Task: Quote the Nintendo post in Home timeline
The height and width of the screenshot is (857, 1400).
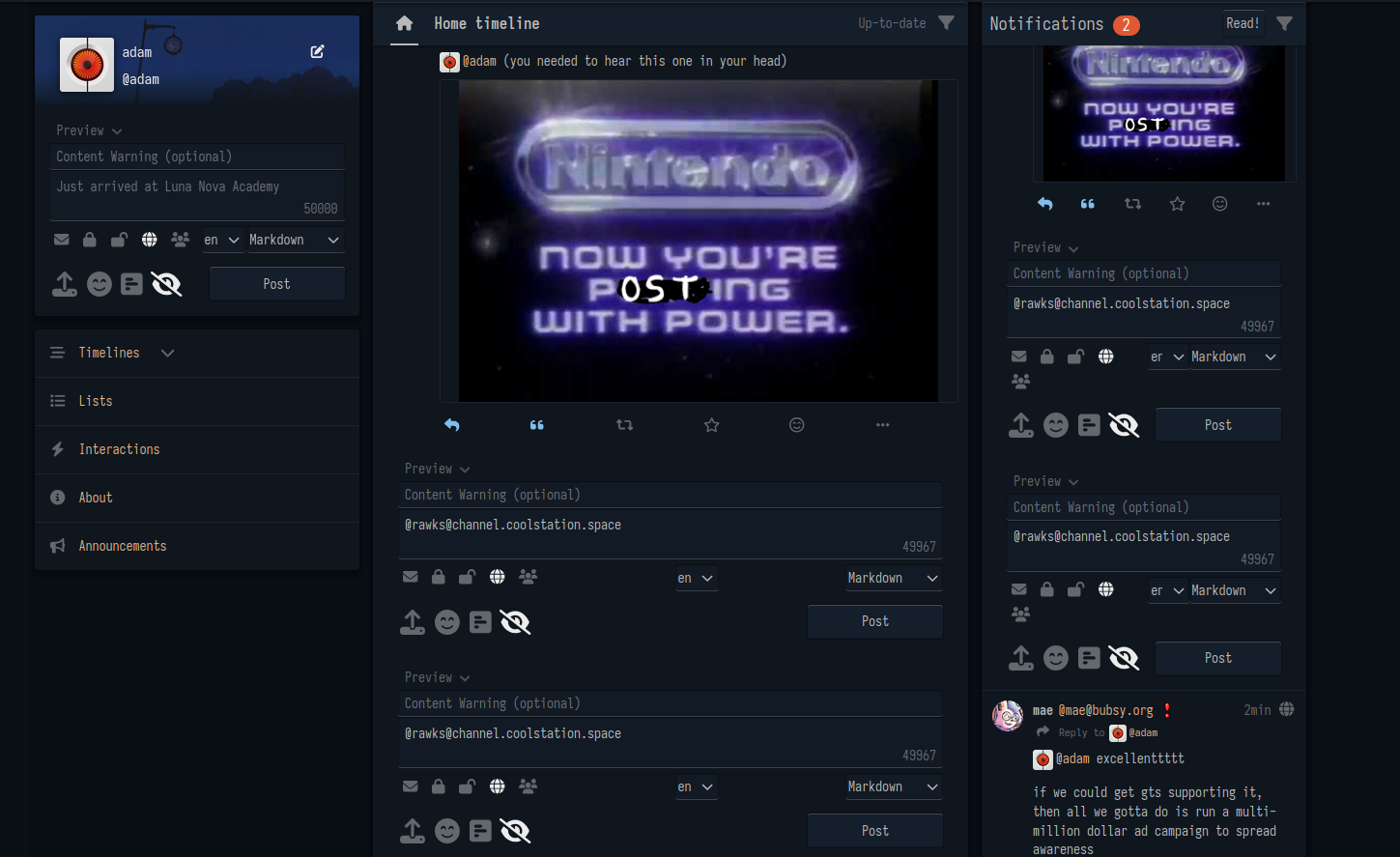Action: 537,425
